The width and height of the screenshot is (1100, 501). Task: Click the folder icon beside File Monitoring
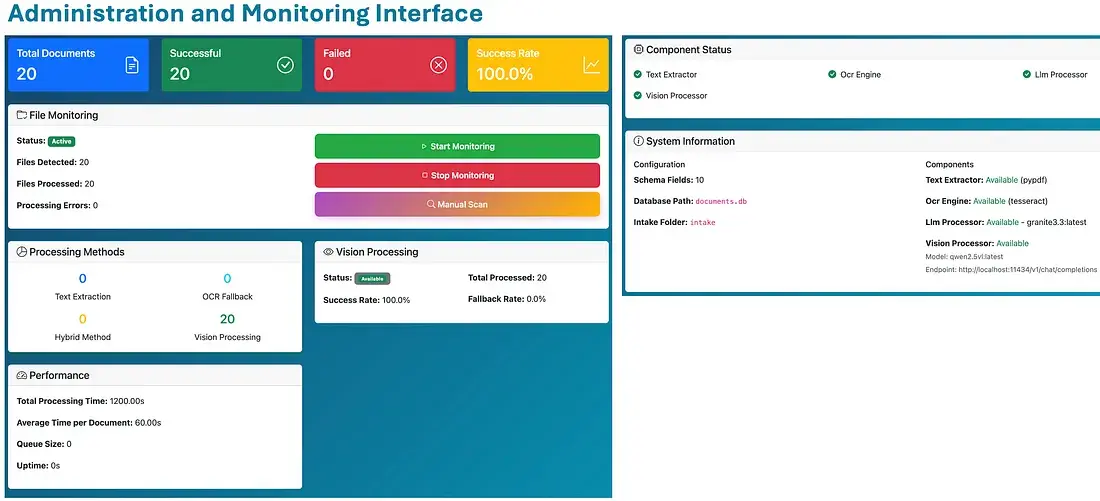22,116
